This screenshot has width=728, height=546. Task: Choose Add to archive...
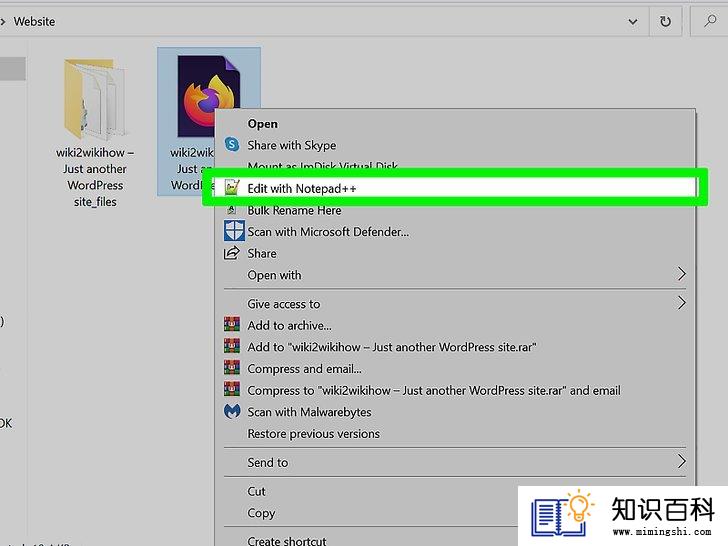coord(455,325)
